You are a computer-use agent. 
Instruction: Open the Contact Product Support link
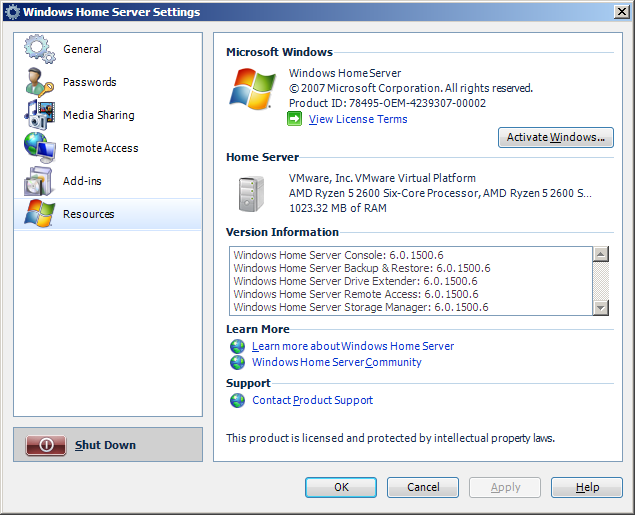click(x=312, y=400)
